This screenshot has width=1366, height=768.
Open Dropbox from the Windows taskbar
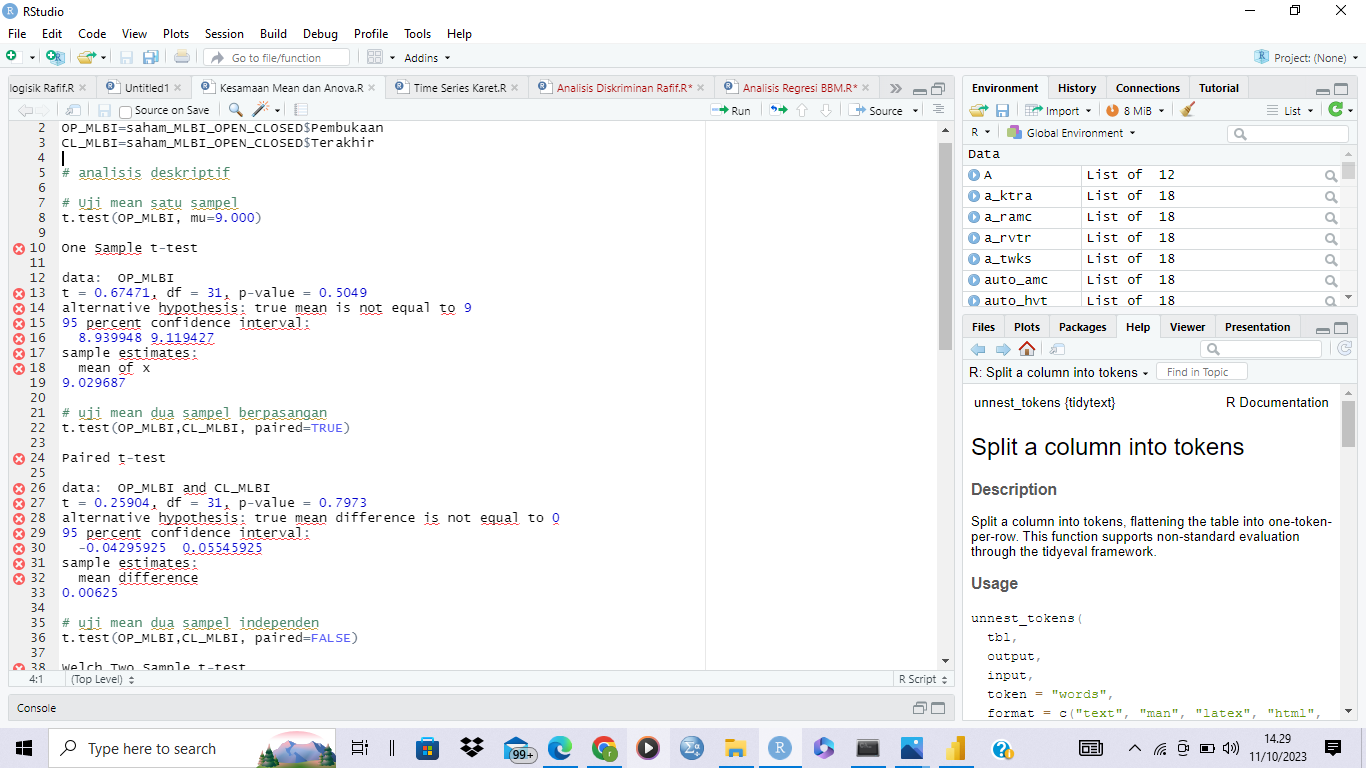click(472, 748)
